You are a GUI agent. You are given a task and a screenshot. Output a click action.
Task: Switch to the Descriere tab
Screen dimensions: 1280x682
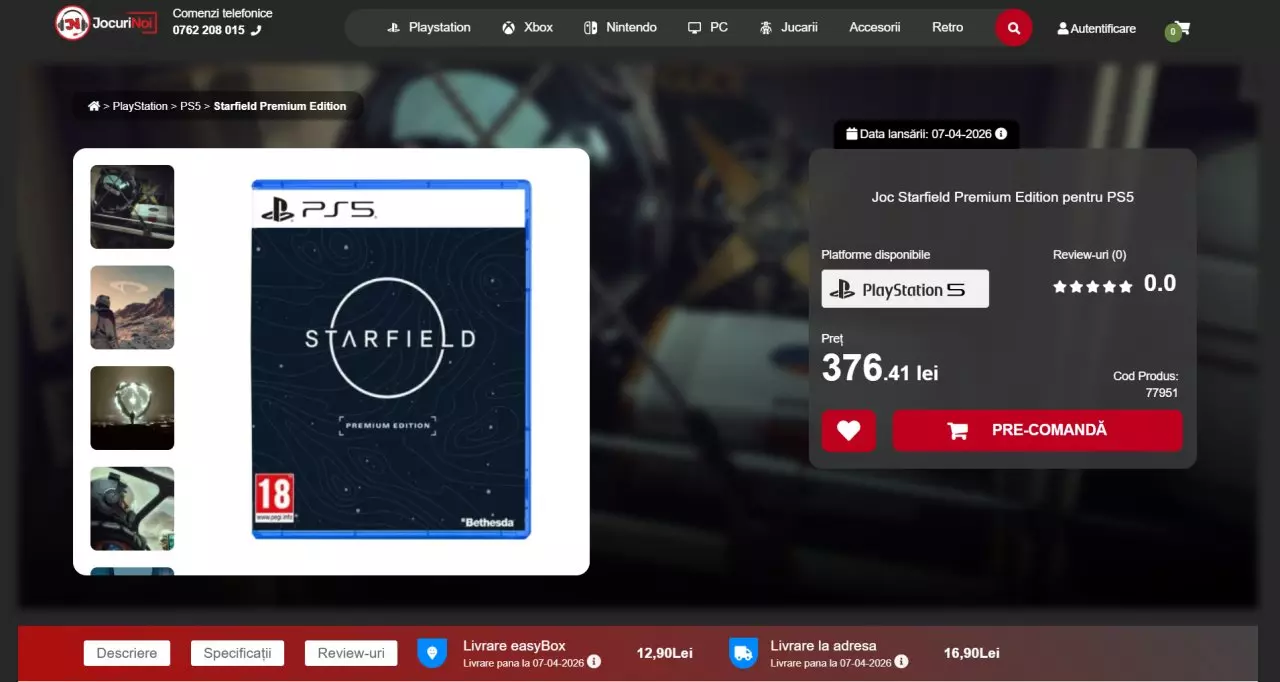(127, 653)
